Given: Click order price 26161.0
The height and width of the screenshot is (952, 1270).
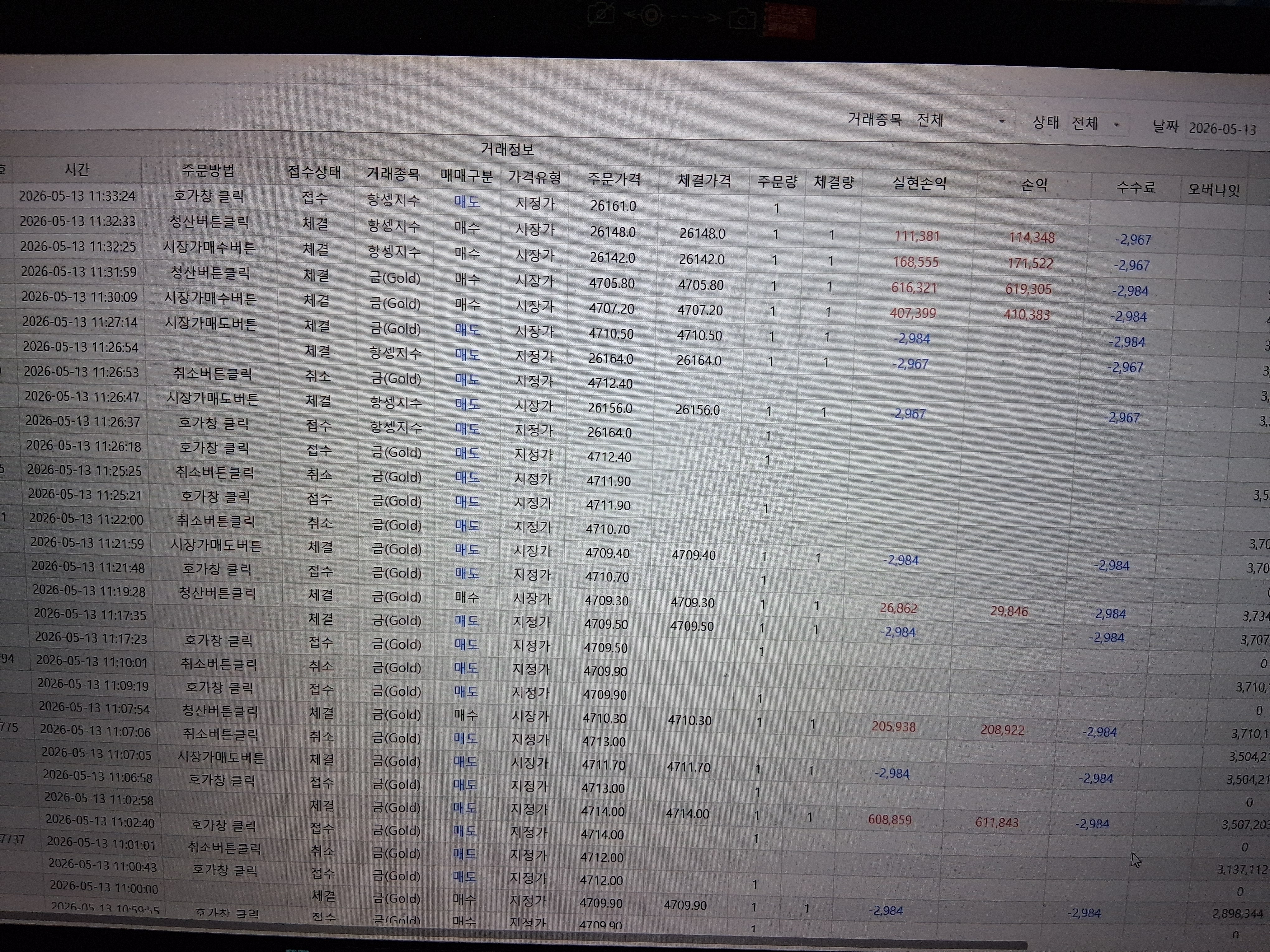Looking at the screenshot, I should (613, 205).
